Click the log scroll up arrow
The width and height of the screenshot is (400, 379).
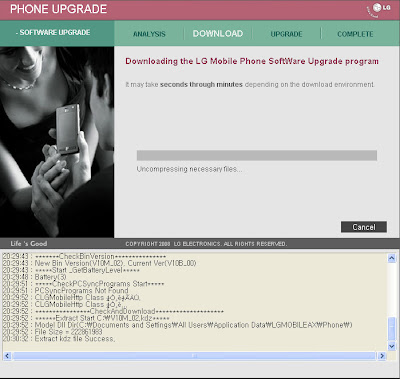click(x=392, y=258)
